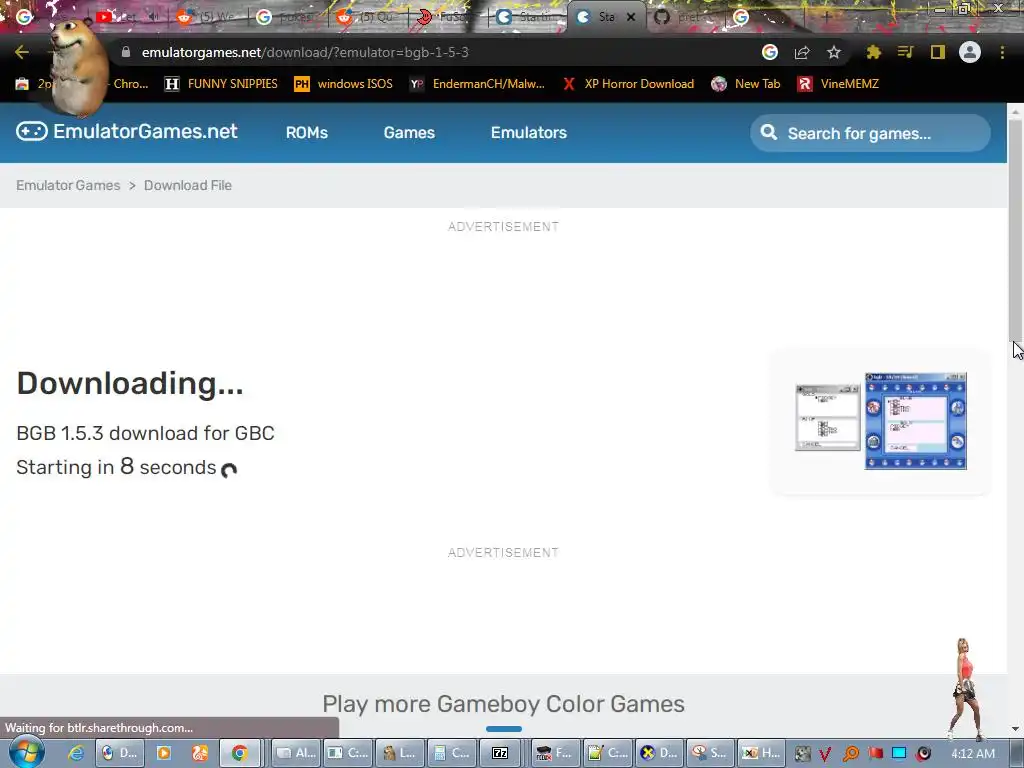Toggle the Chrome side panel icon
The image size is (1024, 768).
click(938, 52)
